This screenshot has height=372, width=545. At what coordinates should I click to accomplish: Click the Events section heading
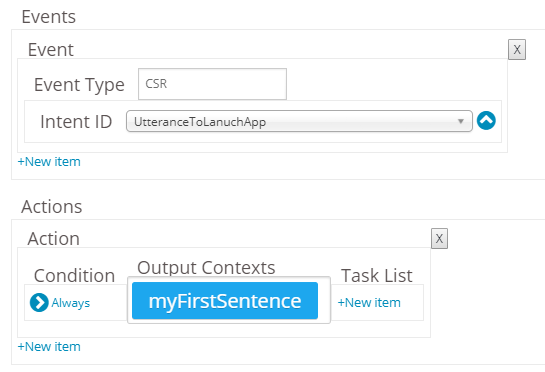[49, 17]
